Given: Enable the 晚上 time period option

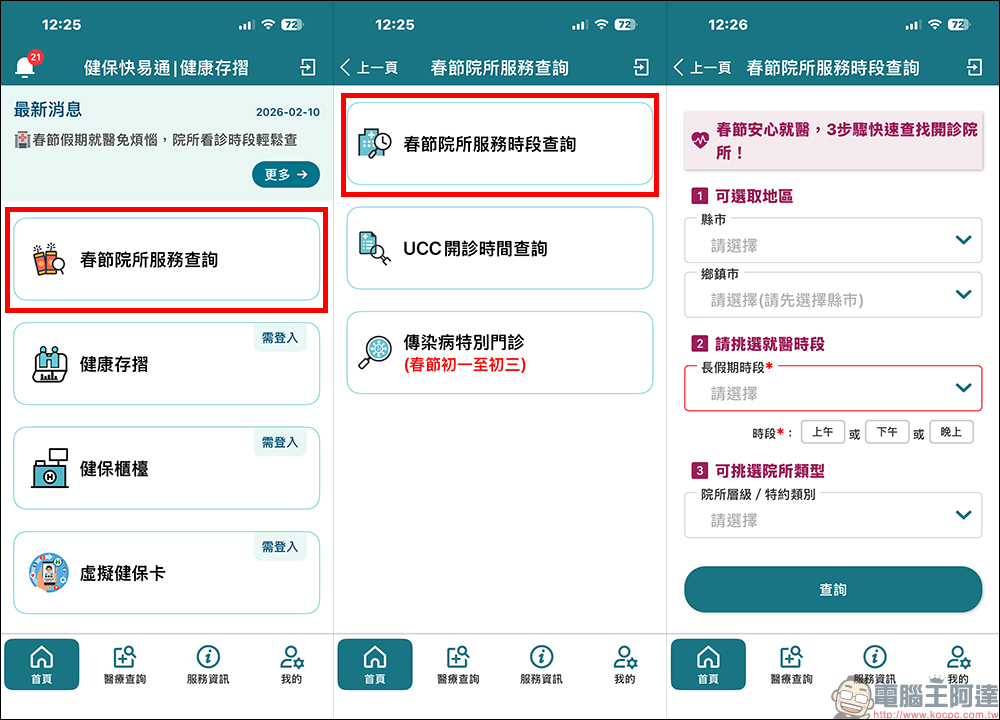Looking at the screenshot, I should pyautogui.click(x=951, y=431).
